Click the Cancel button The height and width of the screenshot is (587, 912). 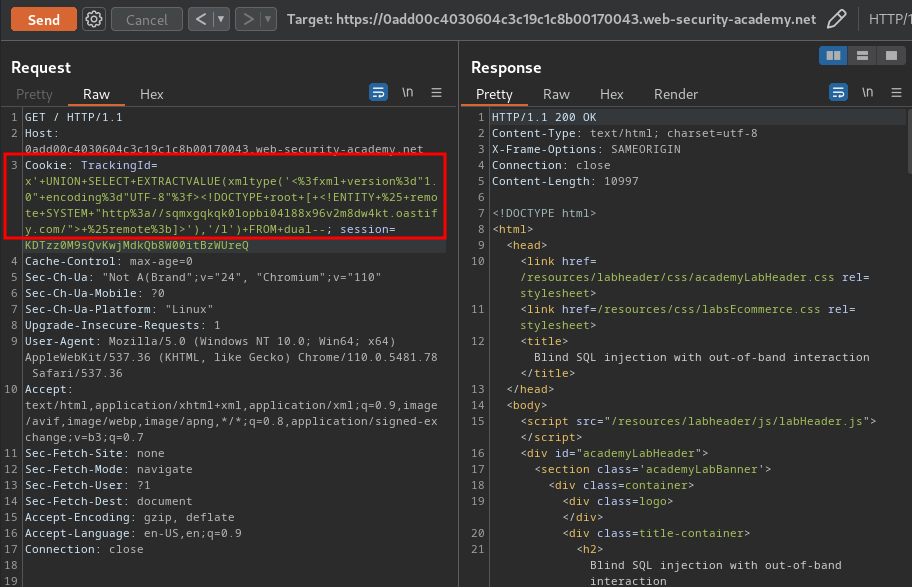pos(147,20)
